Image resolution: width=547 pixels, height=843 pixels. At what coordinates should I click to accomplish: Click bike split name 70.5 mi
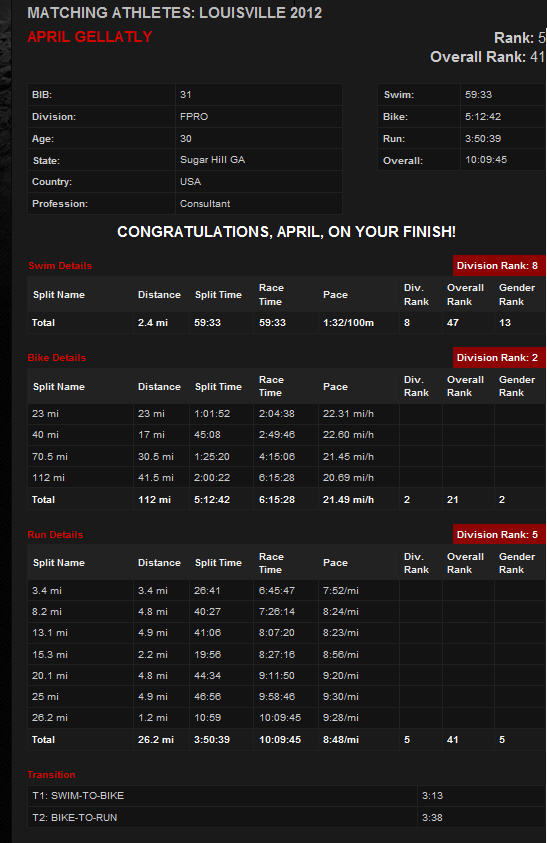point(49,456)
